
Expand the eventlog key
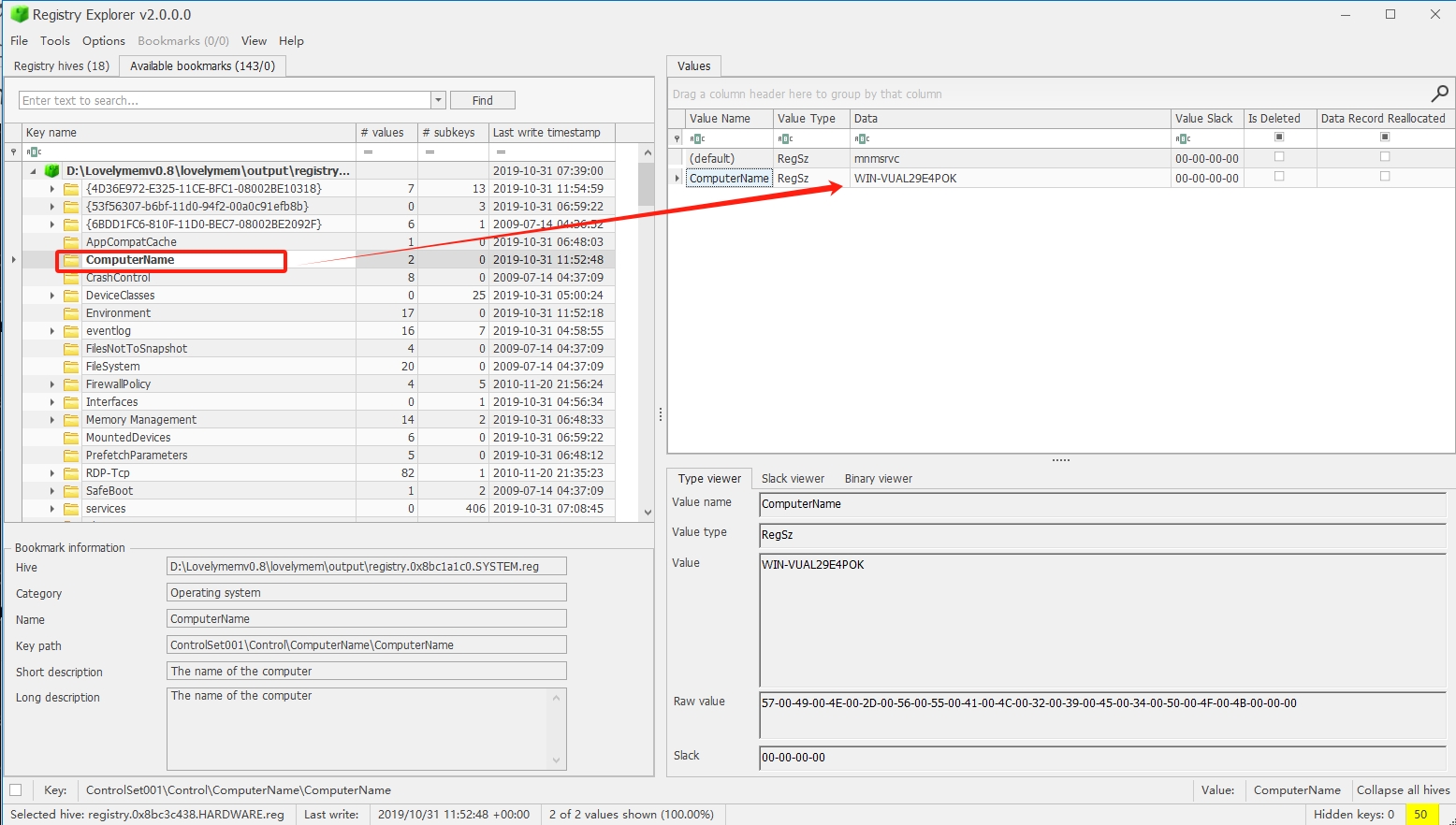(x=51, y=331)
